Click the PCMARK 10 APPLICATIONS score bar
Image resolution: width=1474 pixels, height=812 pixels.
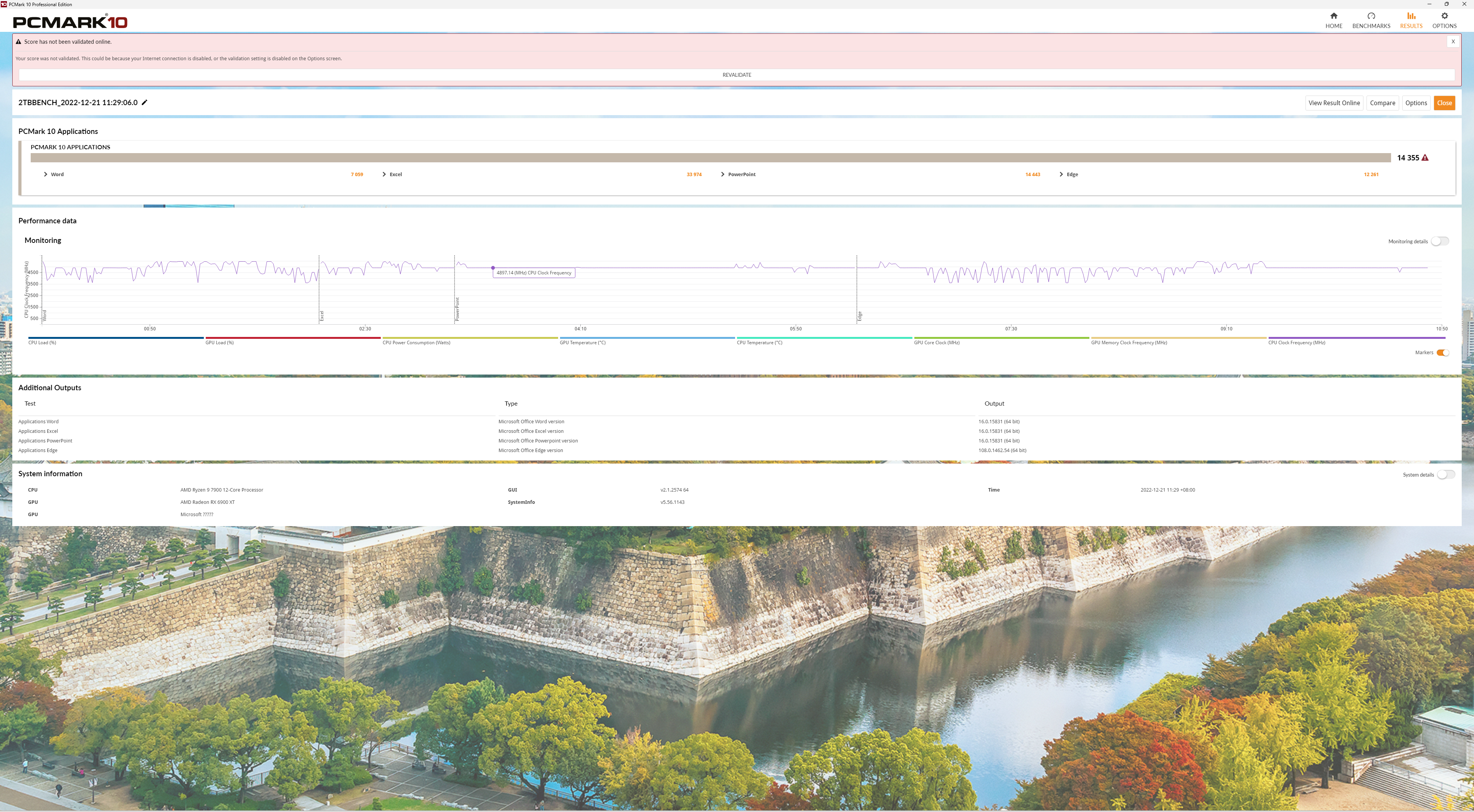pos(710,158)
